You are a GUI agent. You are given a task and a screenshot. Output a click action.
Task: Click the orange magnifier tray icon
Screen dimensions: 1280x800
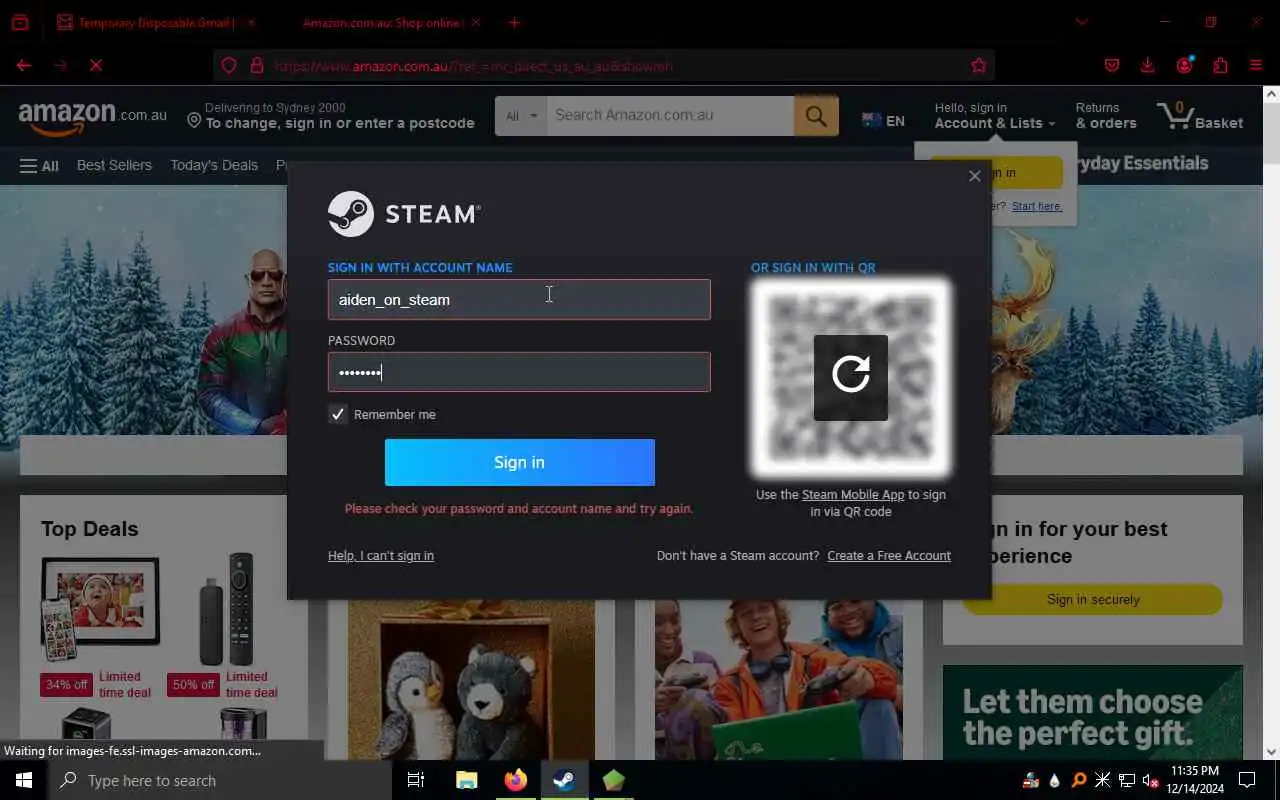pos(1079,781)
